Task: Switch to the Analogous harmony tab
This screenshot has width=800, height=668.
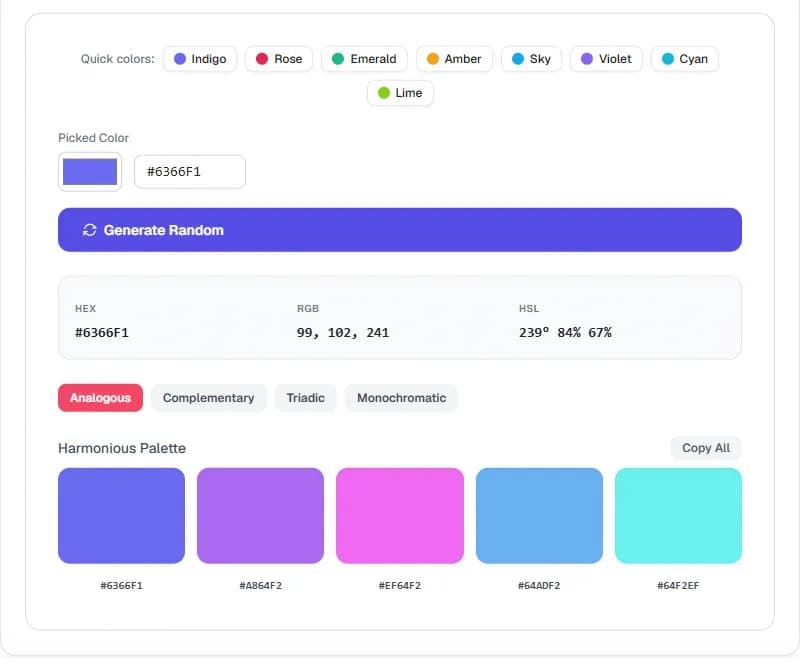Action: click(101, 398)
